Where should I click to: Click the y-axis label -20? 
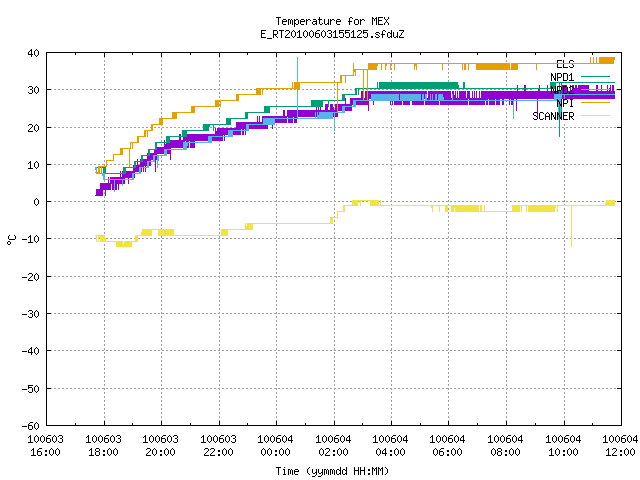(x=31, y=277)
